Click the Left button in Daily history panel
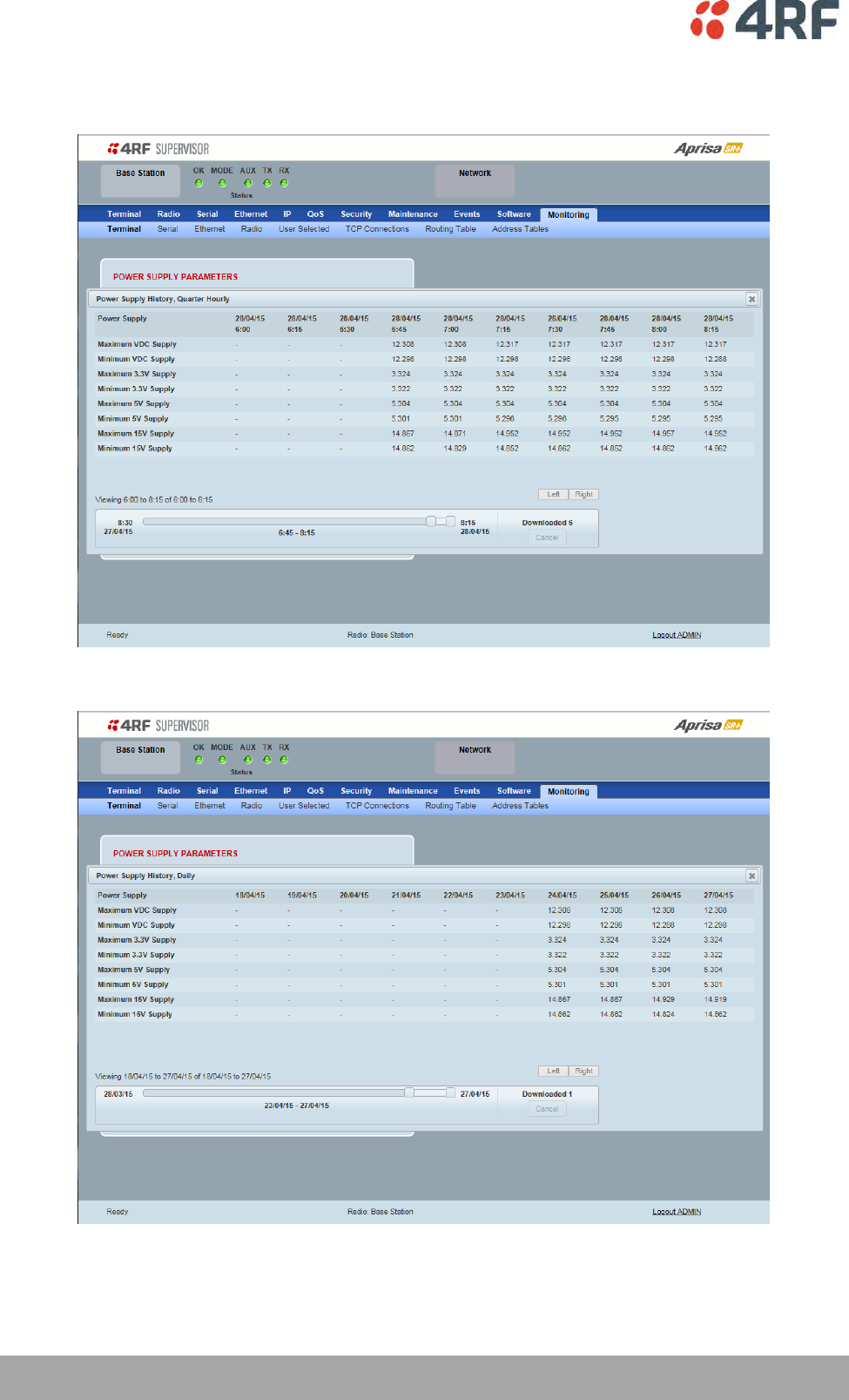The height and width of the screenshot is (1400, 849). pyautogui.click(x=553, y=1071)
